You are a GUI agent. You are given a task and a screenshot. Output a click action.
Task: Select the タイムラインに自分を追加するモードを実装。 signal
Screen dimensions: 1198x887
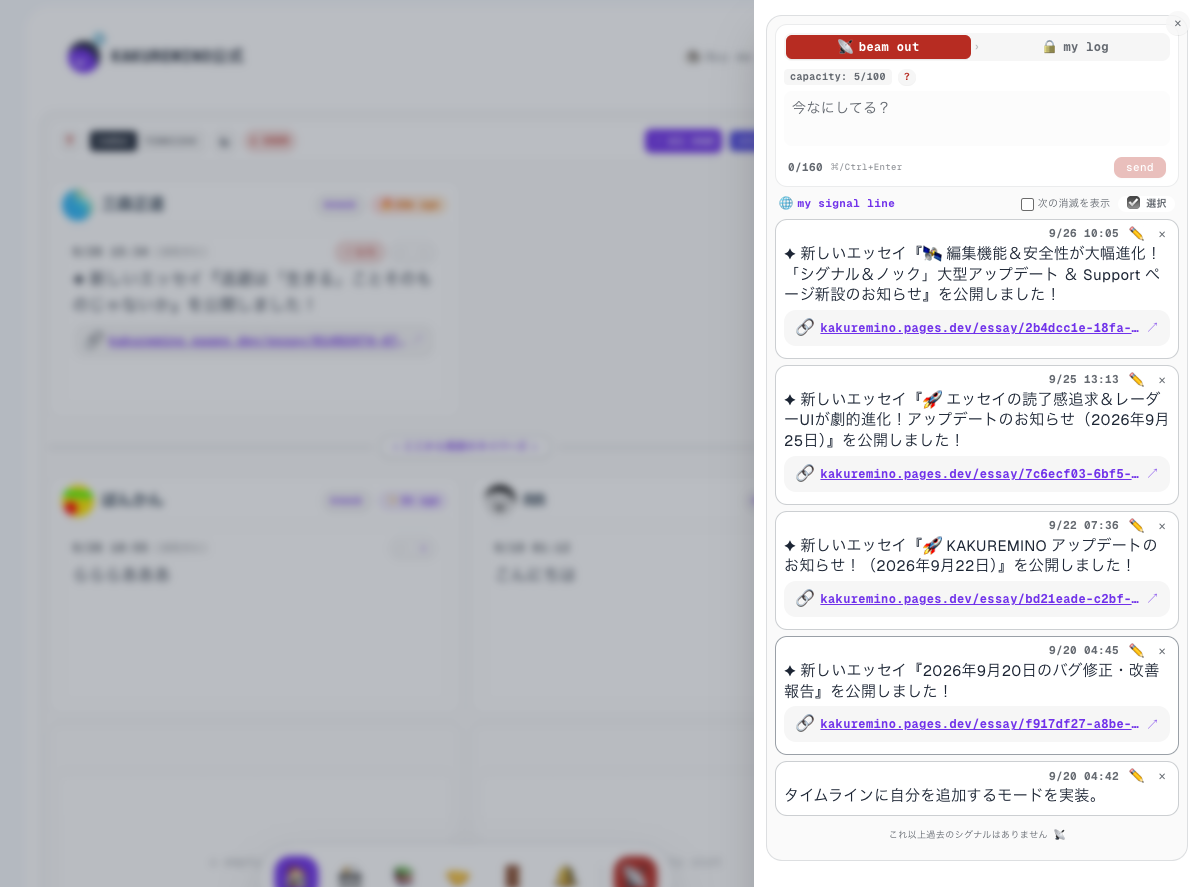tap(945, 795)
